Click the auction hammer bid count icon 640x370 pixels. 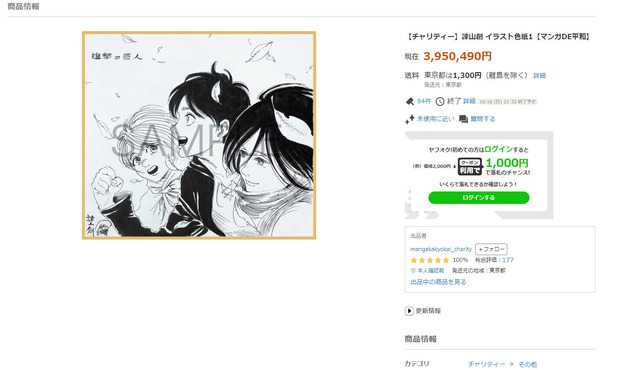coord(410,101)
